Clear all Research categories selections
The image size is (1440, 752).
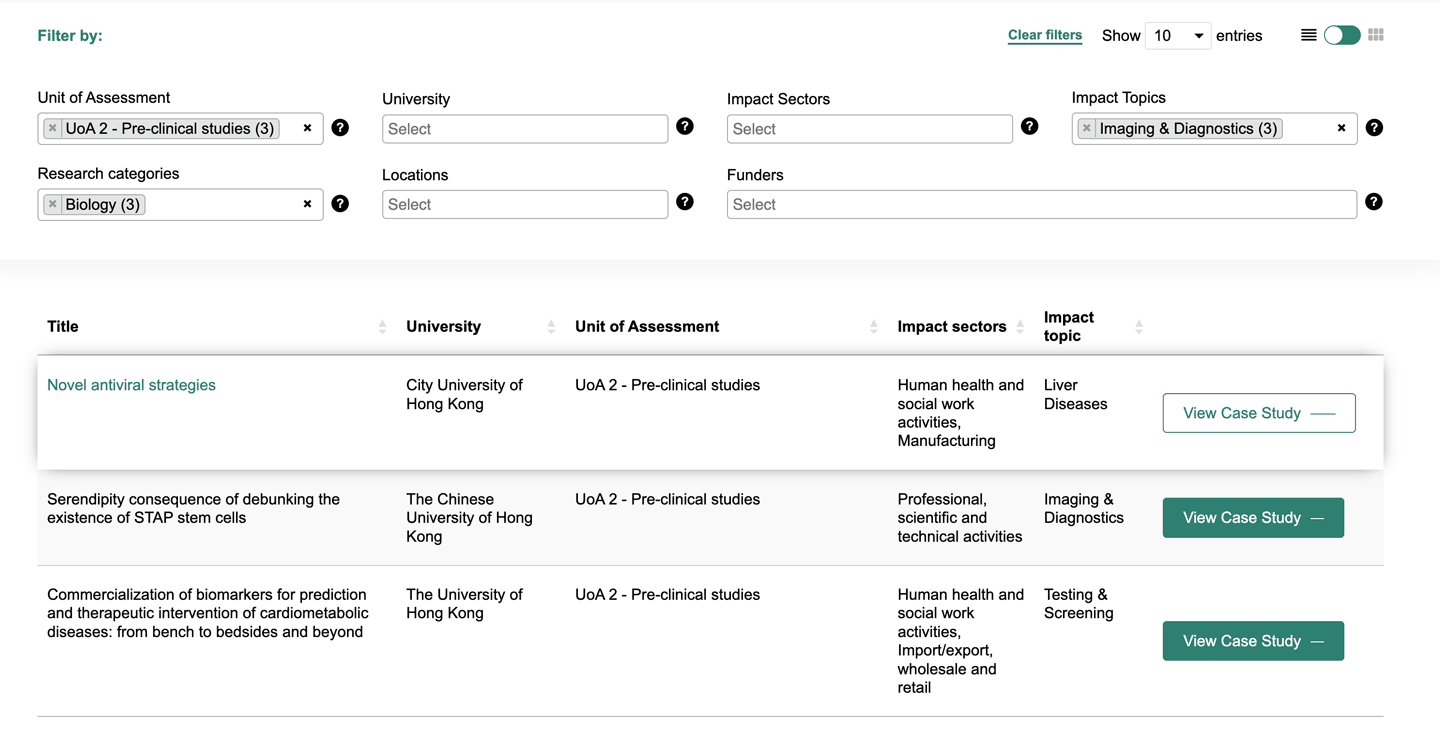(x=307, y=204)
